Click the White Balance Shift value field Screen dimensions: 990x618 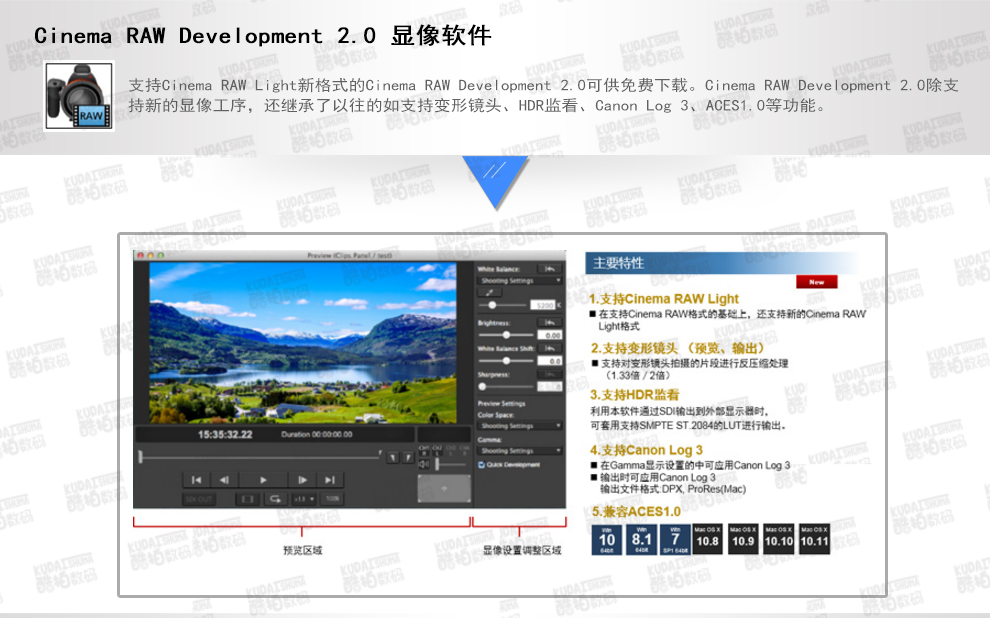(550, 361)
